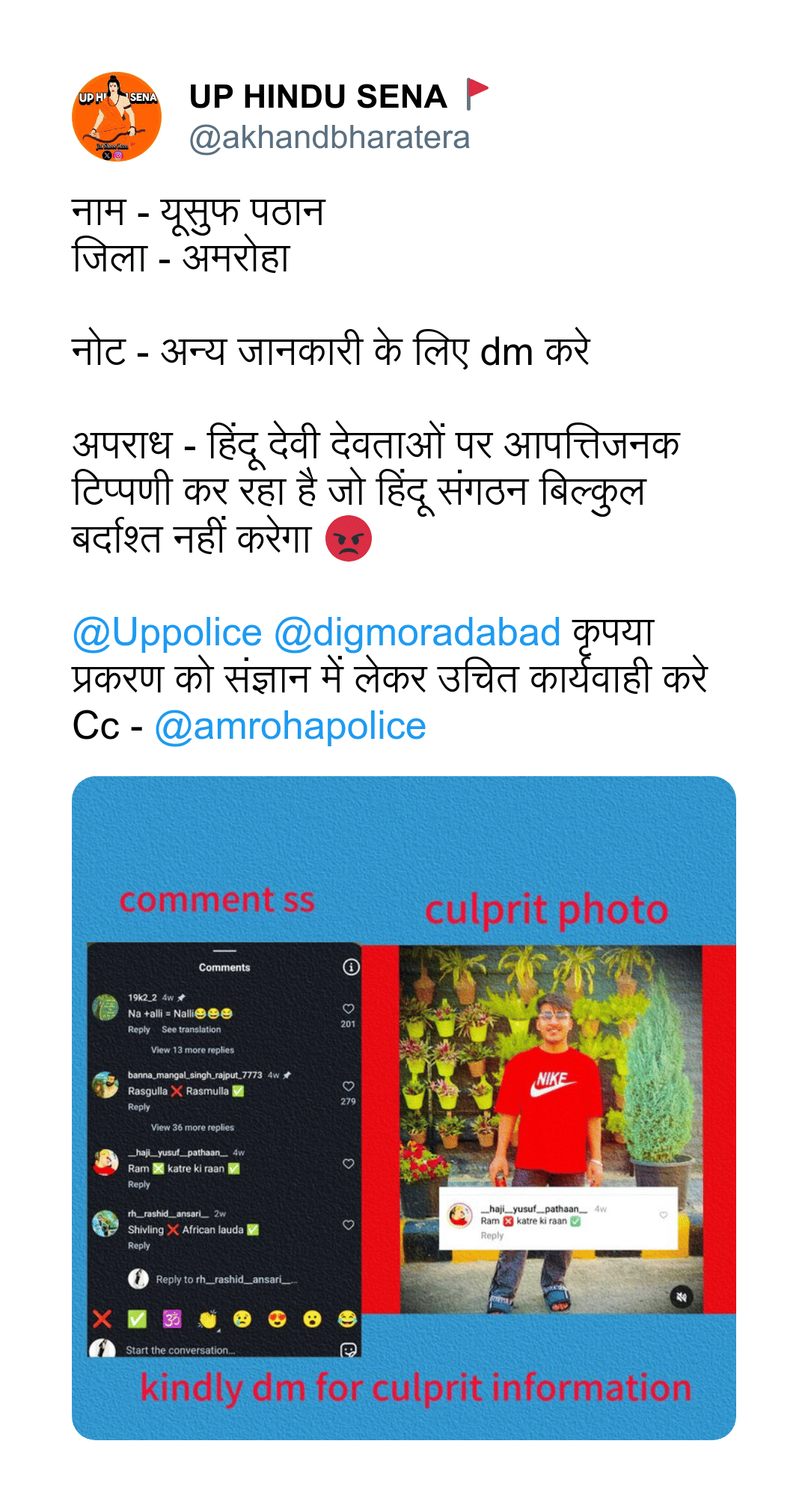The height and width of the screenshot is (1512, 808).
Task: Insert the purple Om emoji reaction
Action: (x=172, y=1319)
